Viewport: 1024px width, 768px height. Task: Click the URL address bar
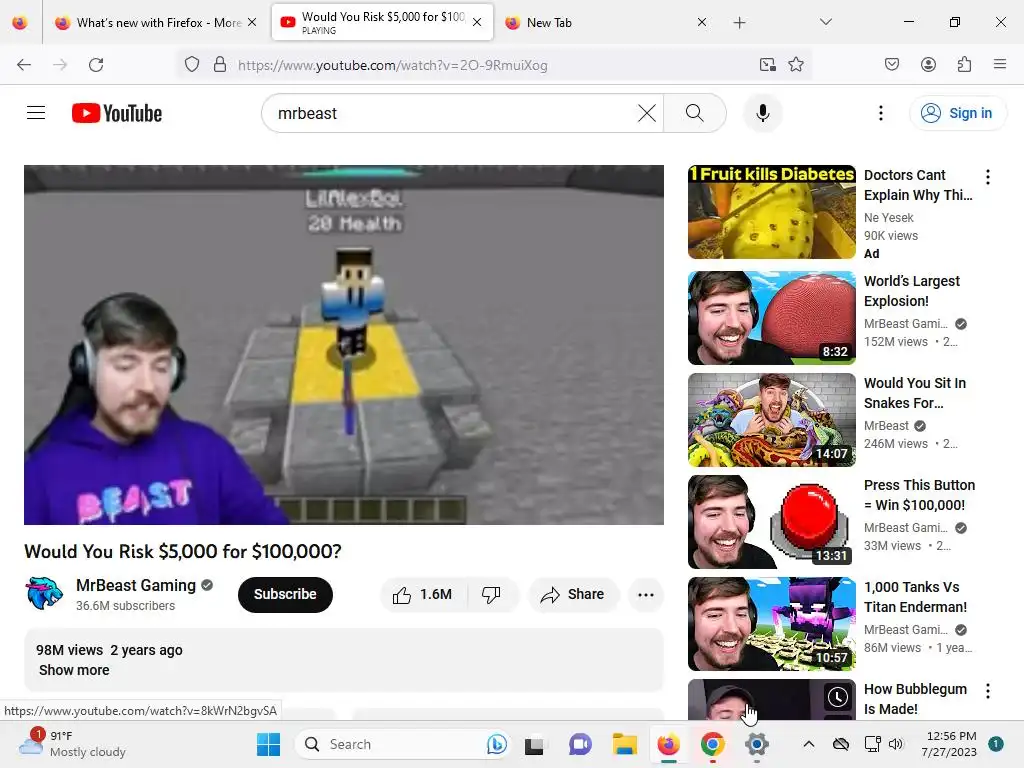[x=493, y=65]
